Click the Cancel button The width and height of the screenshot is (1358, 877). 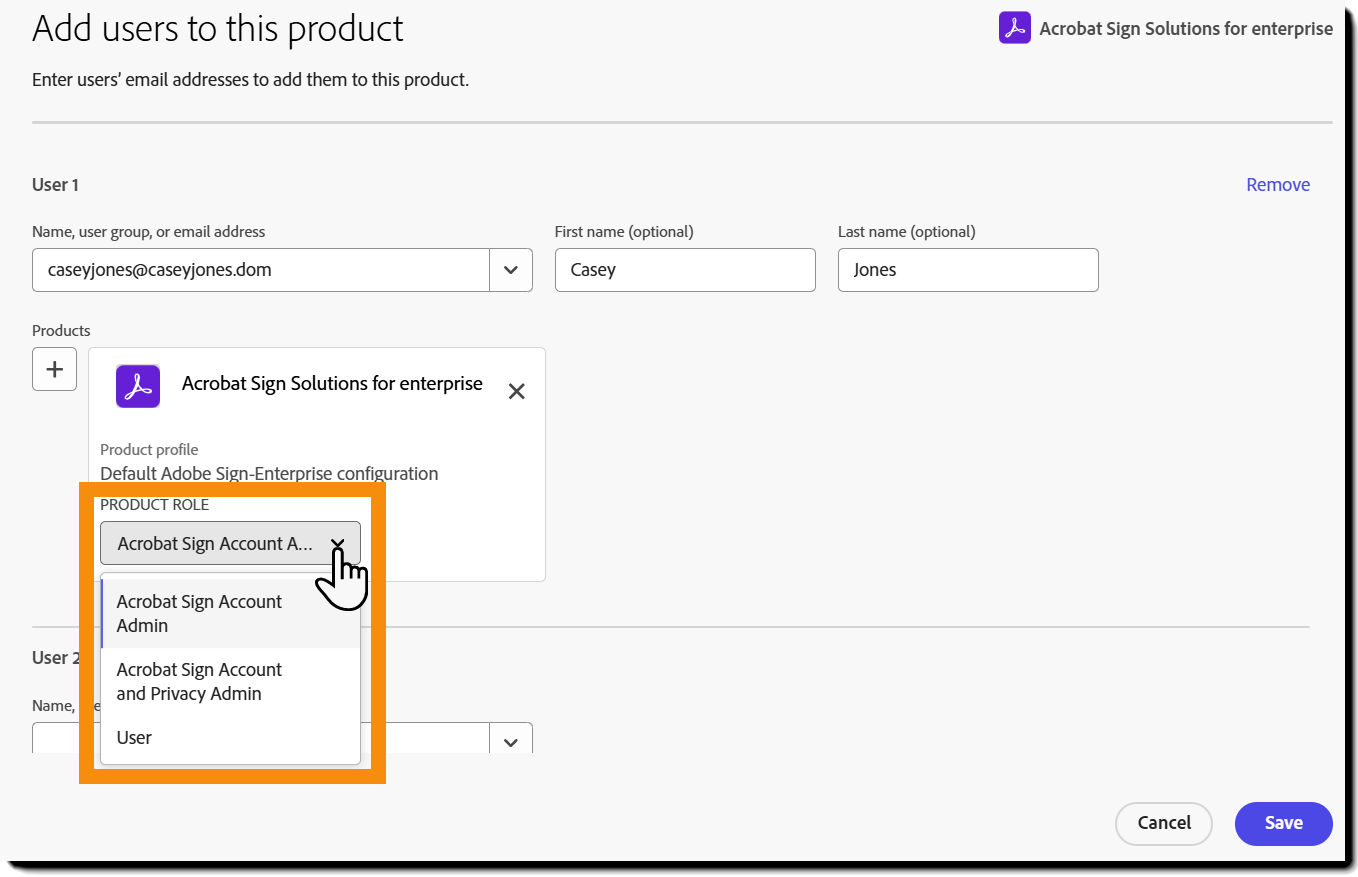(1163, 823)
